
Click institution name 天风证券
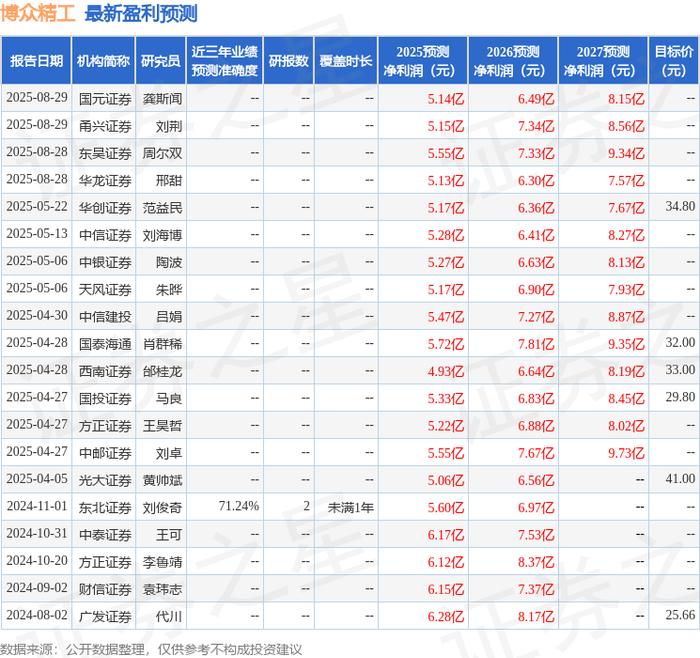(105, 289)
